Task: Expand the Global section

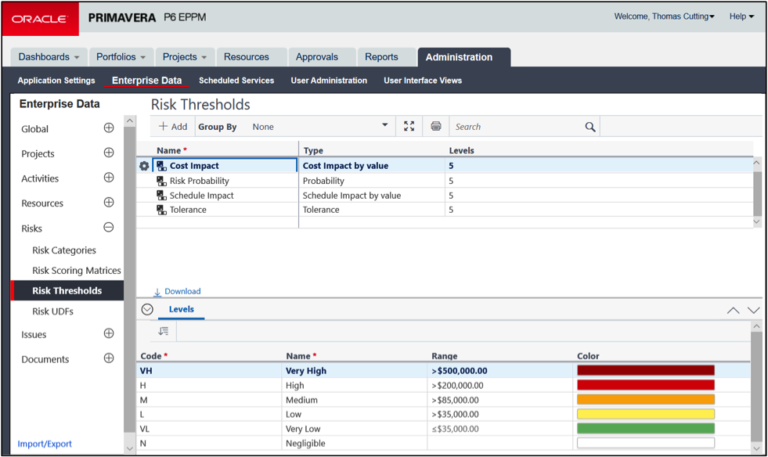Action: click(109, 128)
